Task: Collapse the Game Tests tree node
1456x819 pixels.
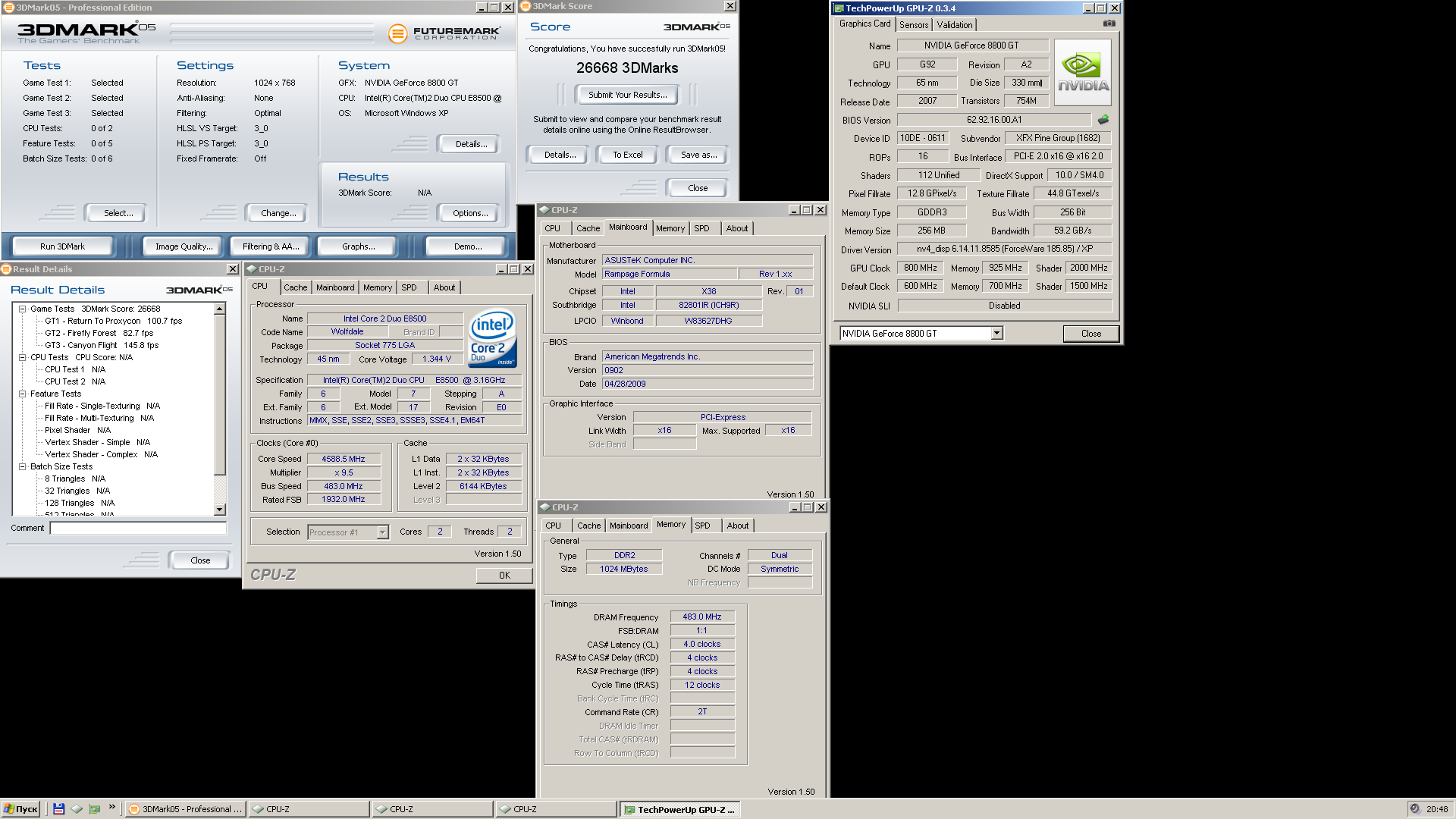Action: [x=23, y=309]
